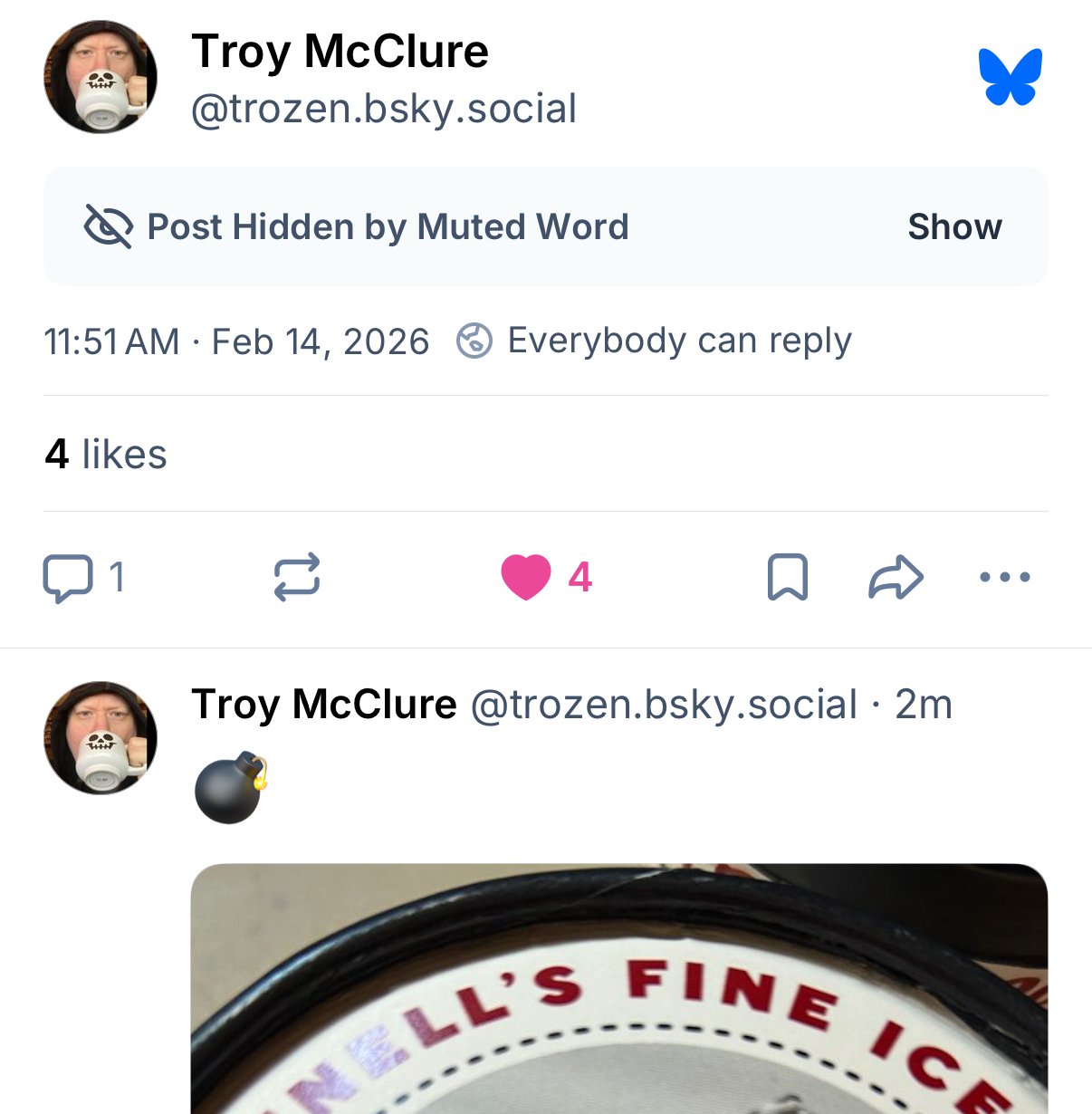Image resolution: width=1092 pixels, height=1114 pixels.
Task: Unlike the post via pink heart
Action: [x=526, y=578]
